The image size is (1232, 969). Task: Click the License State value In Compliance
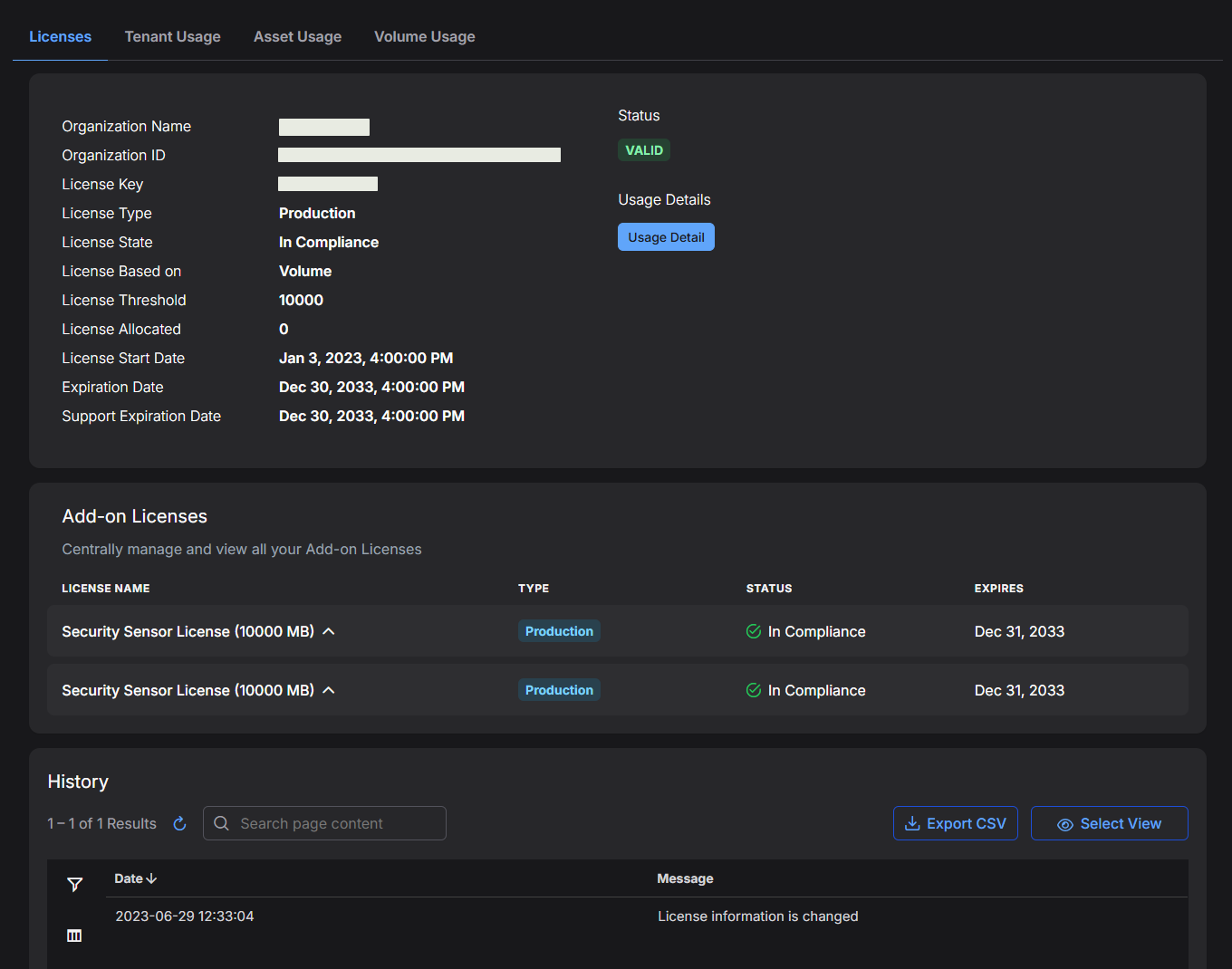[329, 242]
